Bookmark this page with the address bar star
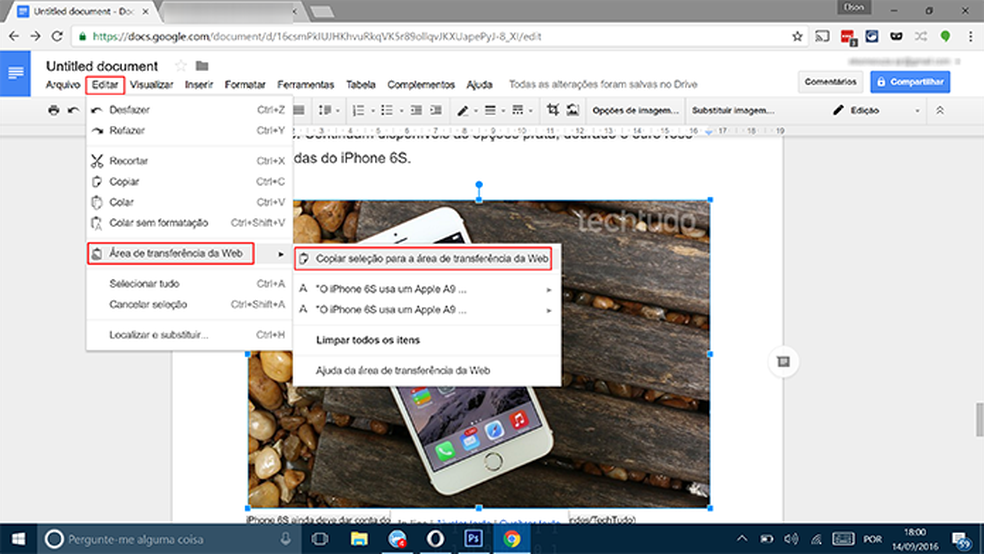The height and width of the screenshot is (554, 984). point(797,36)
